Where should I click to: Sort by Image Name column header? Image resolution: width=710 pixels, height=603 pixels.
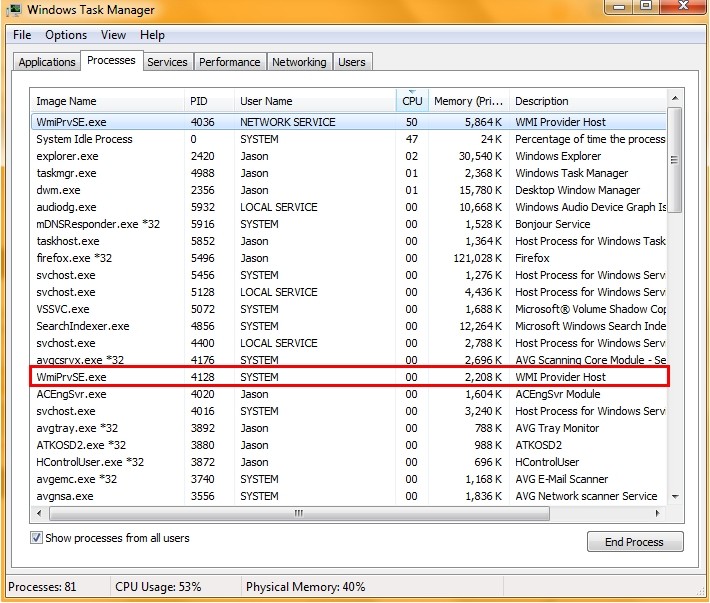click(107, 101)
